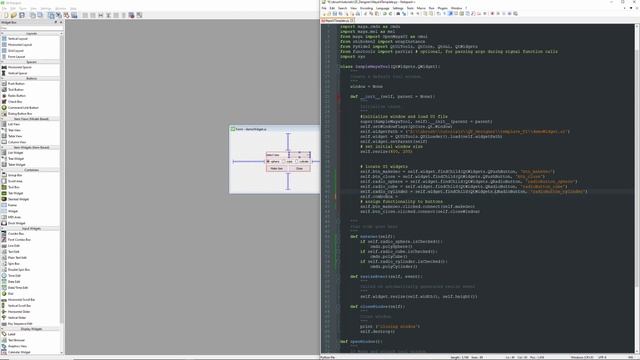The image size is (640, 360).
Task: Collapse the Input Widgets category
Action: point(31,228)
